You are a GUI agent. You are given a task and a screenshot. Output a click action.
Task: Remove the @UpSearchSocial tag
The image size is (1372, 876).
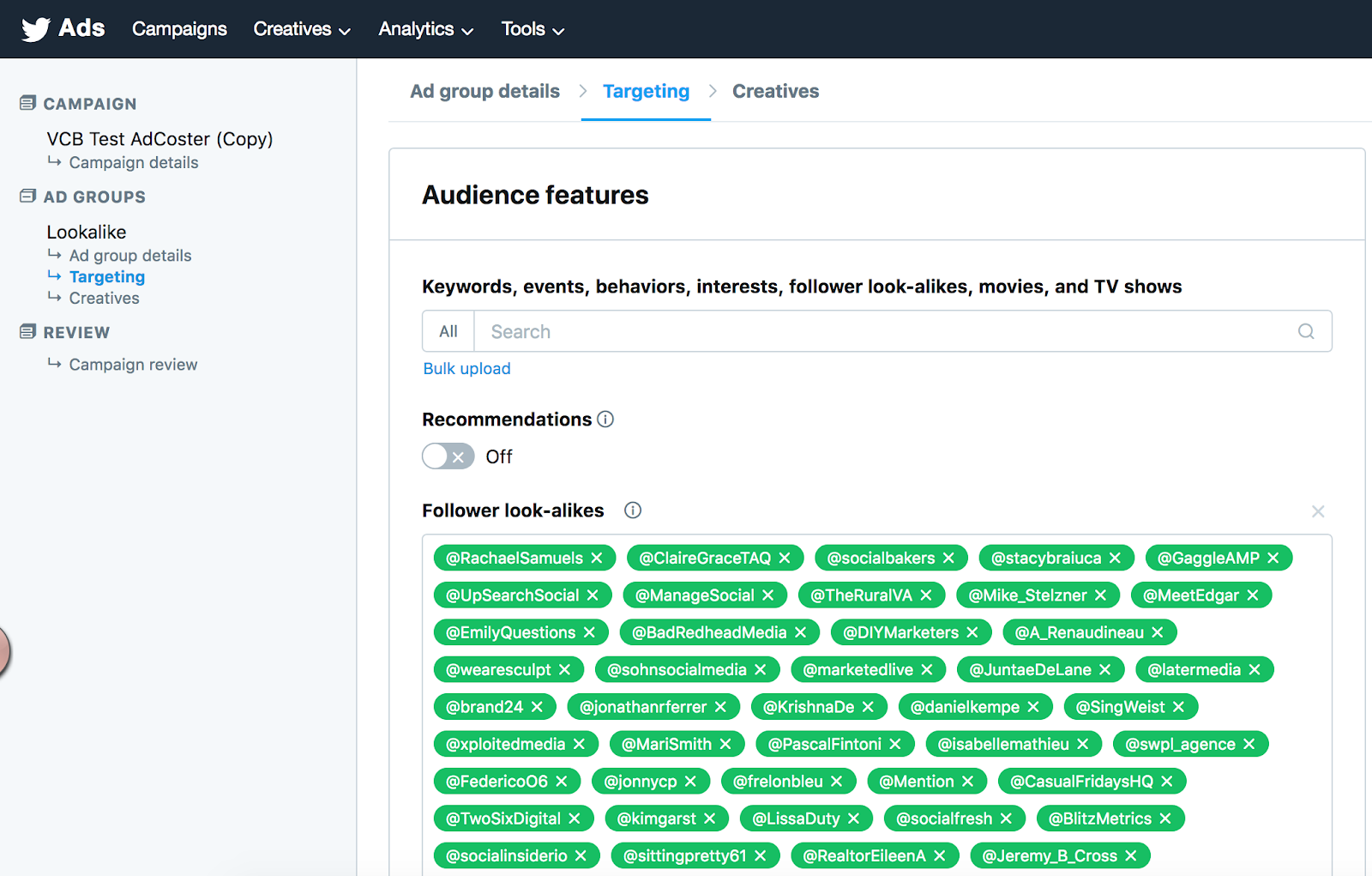(x=593, y=595)
